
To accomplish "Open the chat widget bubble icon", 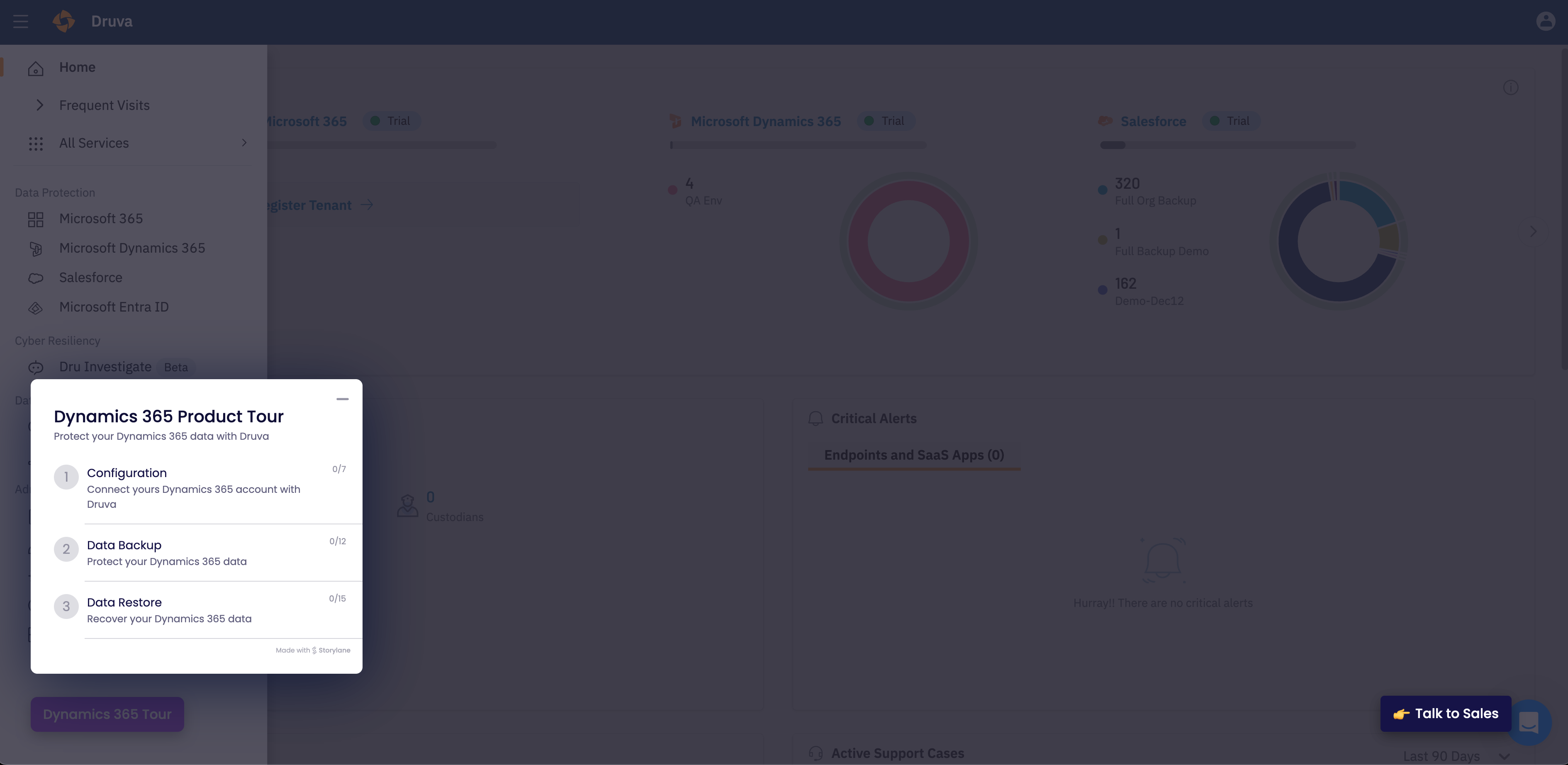I will tap(1529, 722).
